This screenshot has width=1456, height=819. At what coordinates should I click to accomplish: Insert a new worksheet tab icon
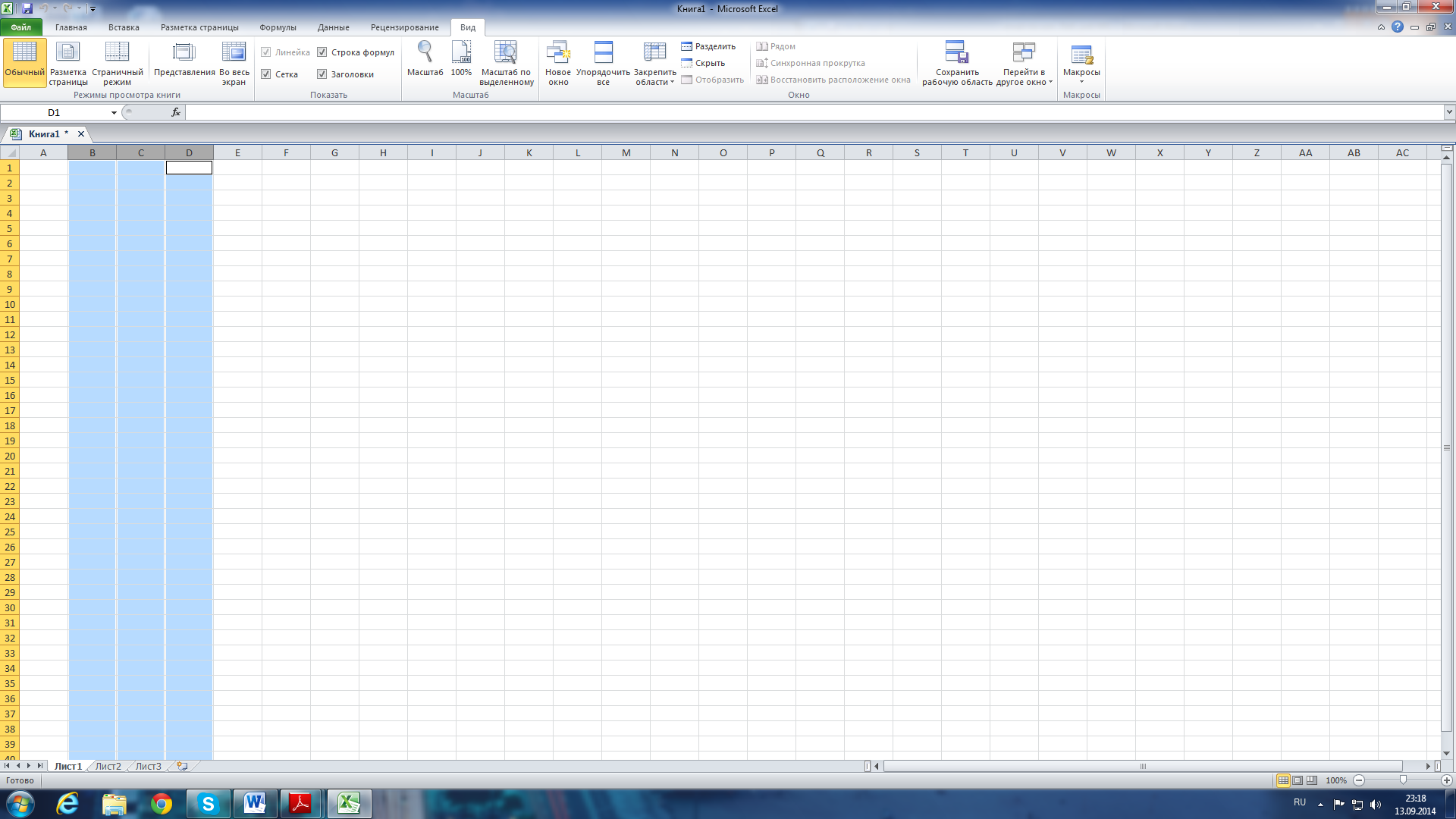pyautogui.click(x=182, y=766)
